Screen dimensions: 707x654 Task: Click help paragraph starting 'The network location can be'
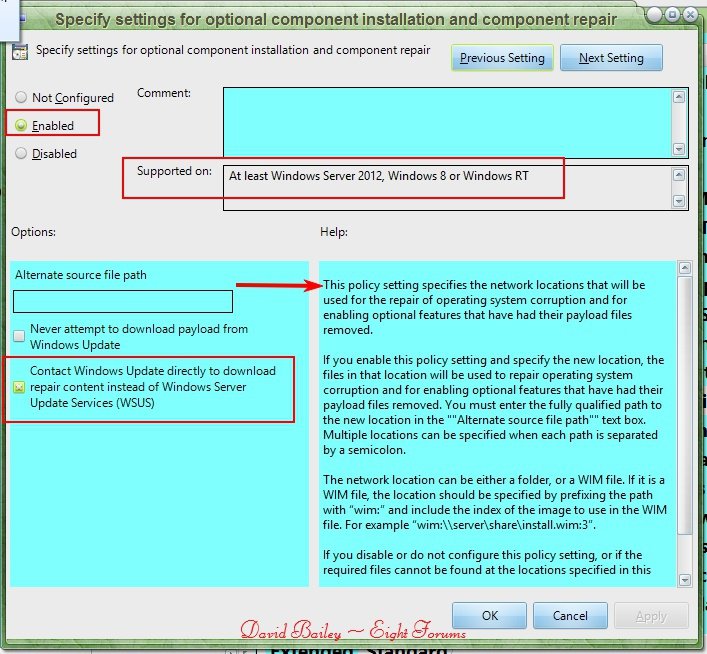[x=495, y=502]
